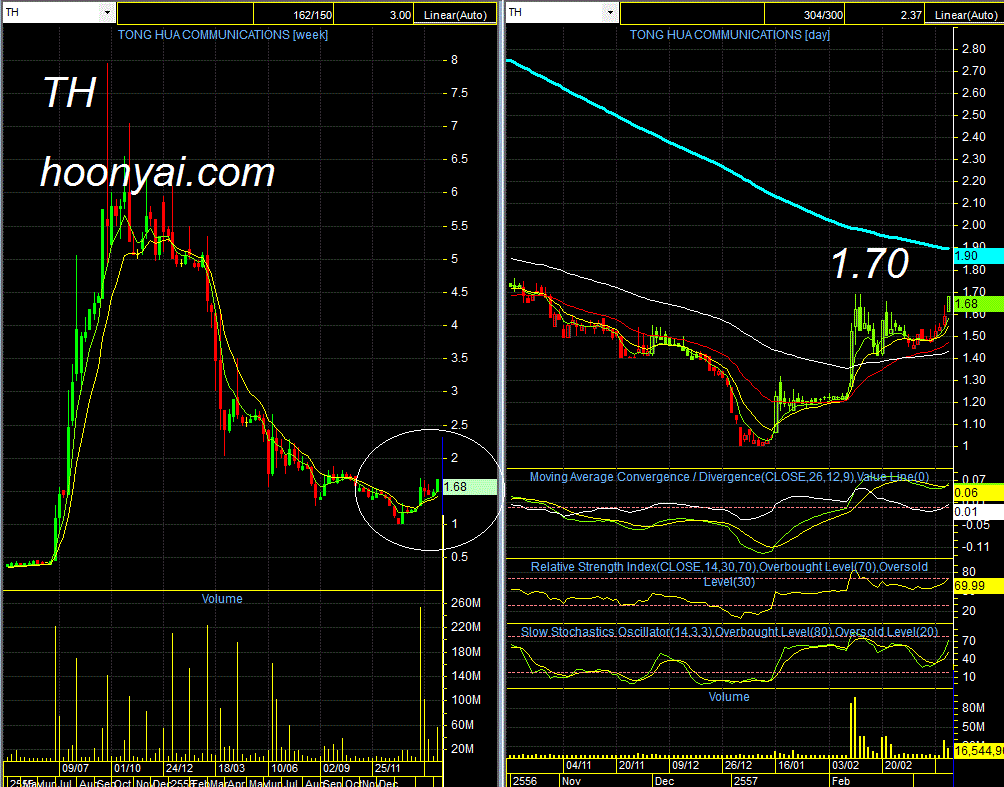The height and width of the screenshot is (787, 1004).
Task: Click the 16/01 date on daily time axis
Action: point(791,765)
